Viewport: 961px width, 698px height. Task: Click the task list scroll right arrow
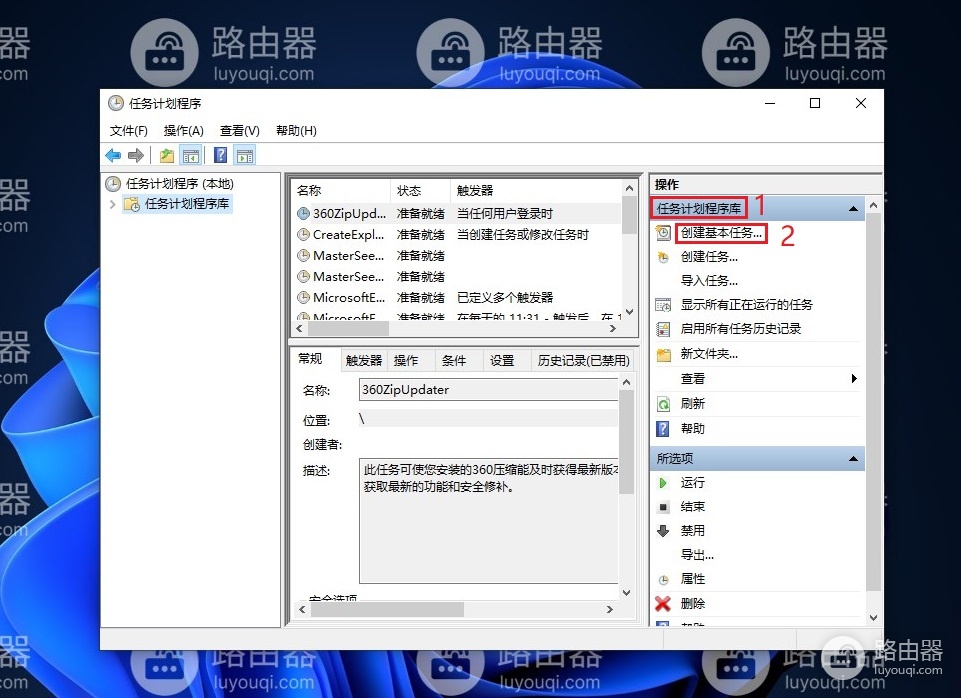point(612,329)
